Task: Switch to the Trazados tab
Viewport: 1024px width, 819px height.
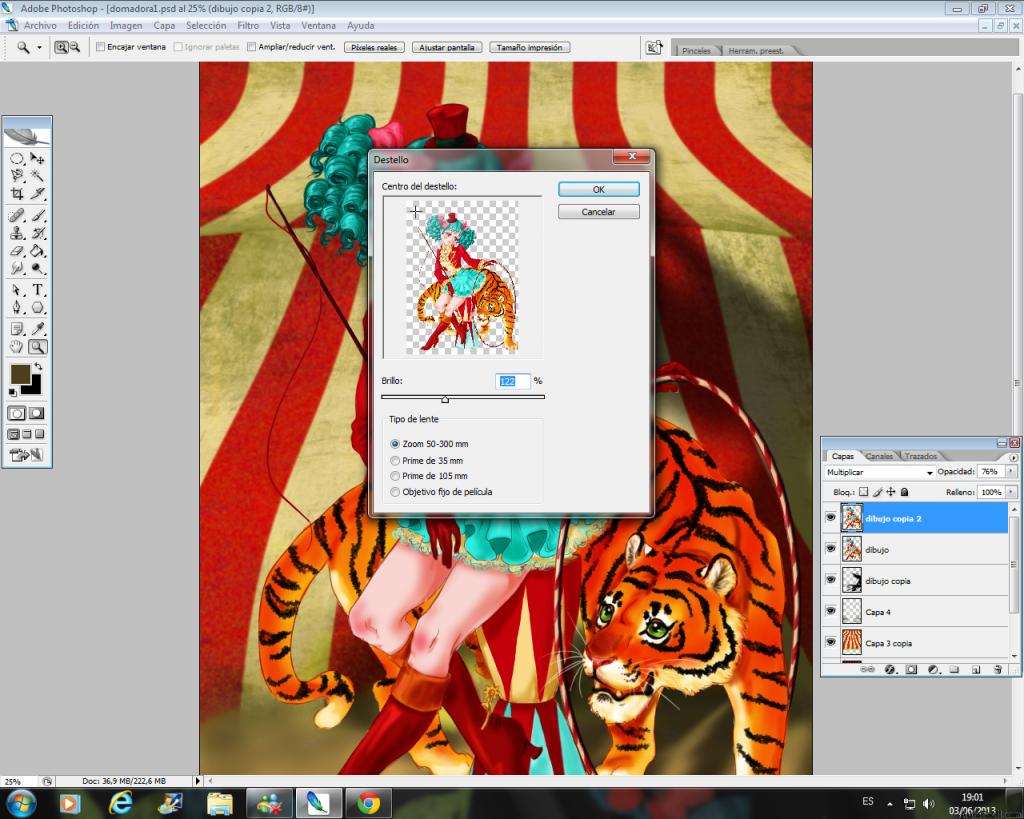Action: tap(921, 456)
